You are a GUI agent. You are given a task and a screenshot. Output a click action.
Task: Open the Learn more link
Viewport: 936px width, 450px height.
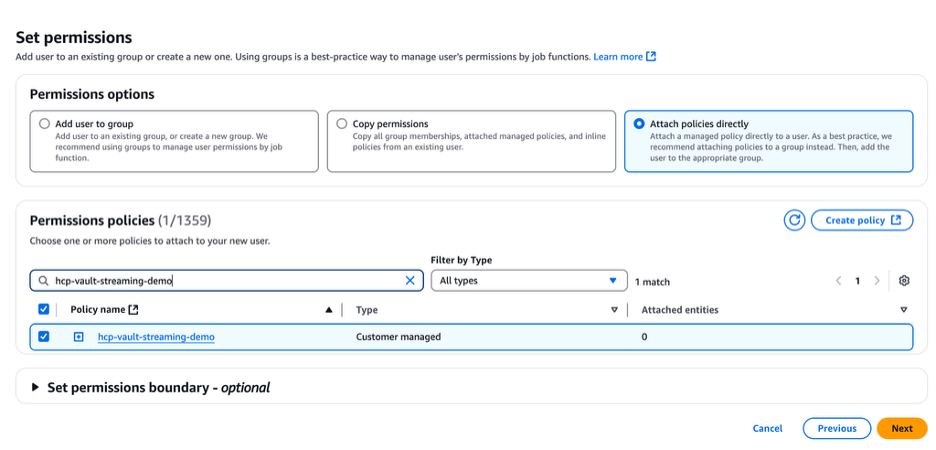pyautogui.click(x=625, y=57)
